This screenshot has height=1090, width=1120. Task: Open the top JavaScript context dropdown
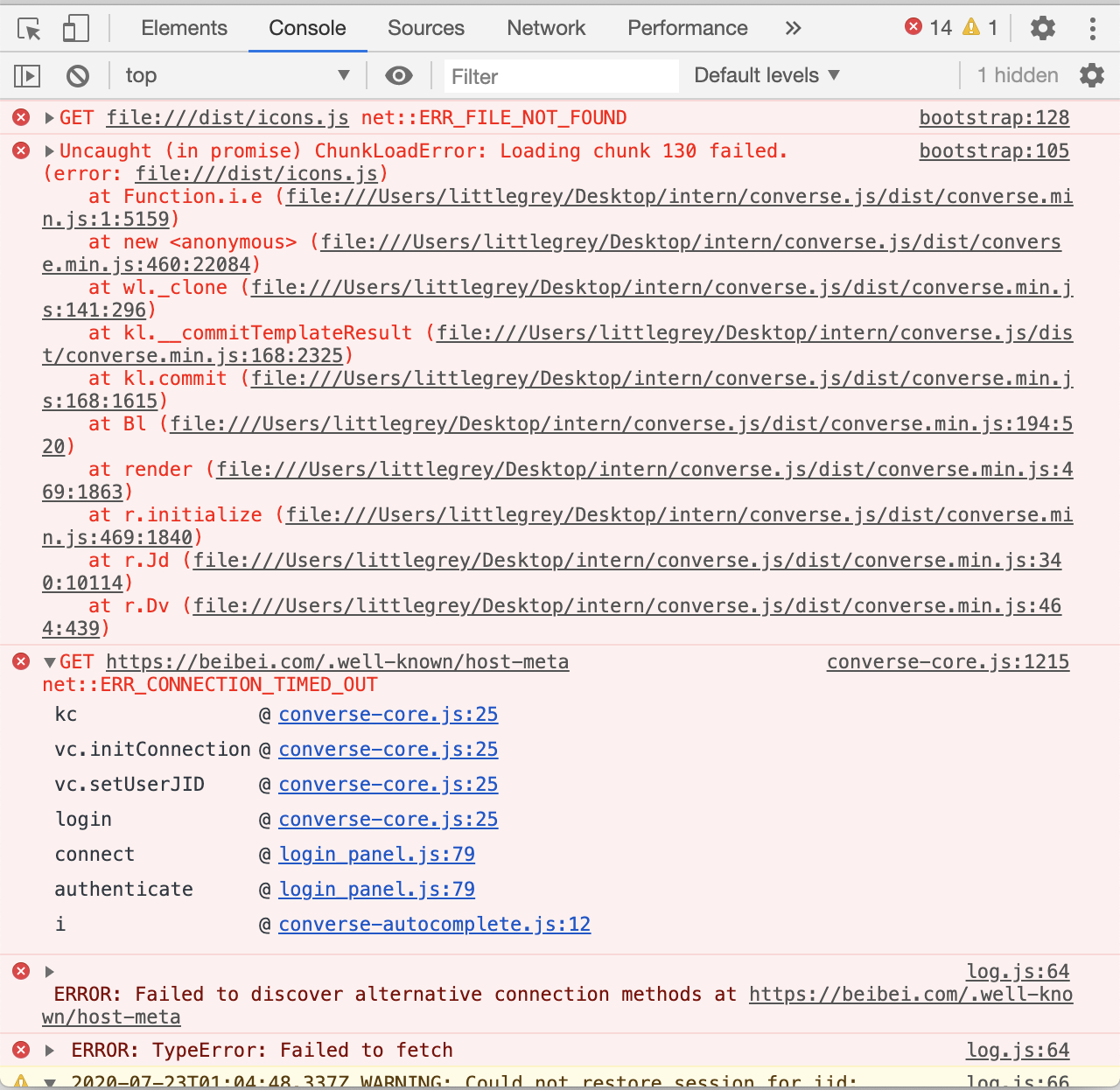(237, 75)
